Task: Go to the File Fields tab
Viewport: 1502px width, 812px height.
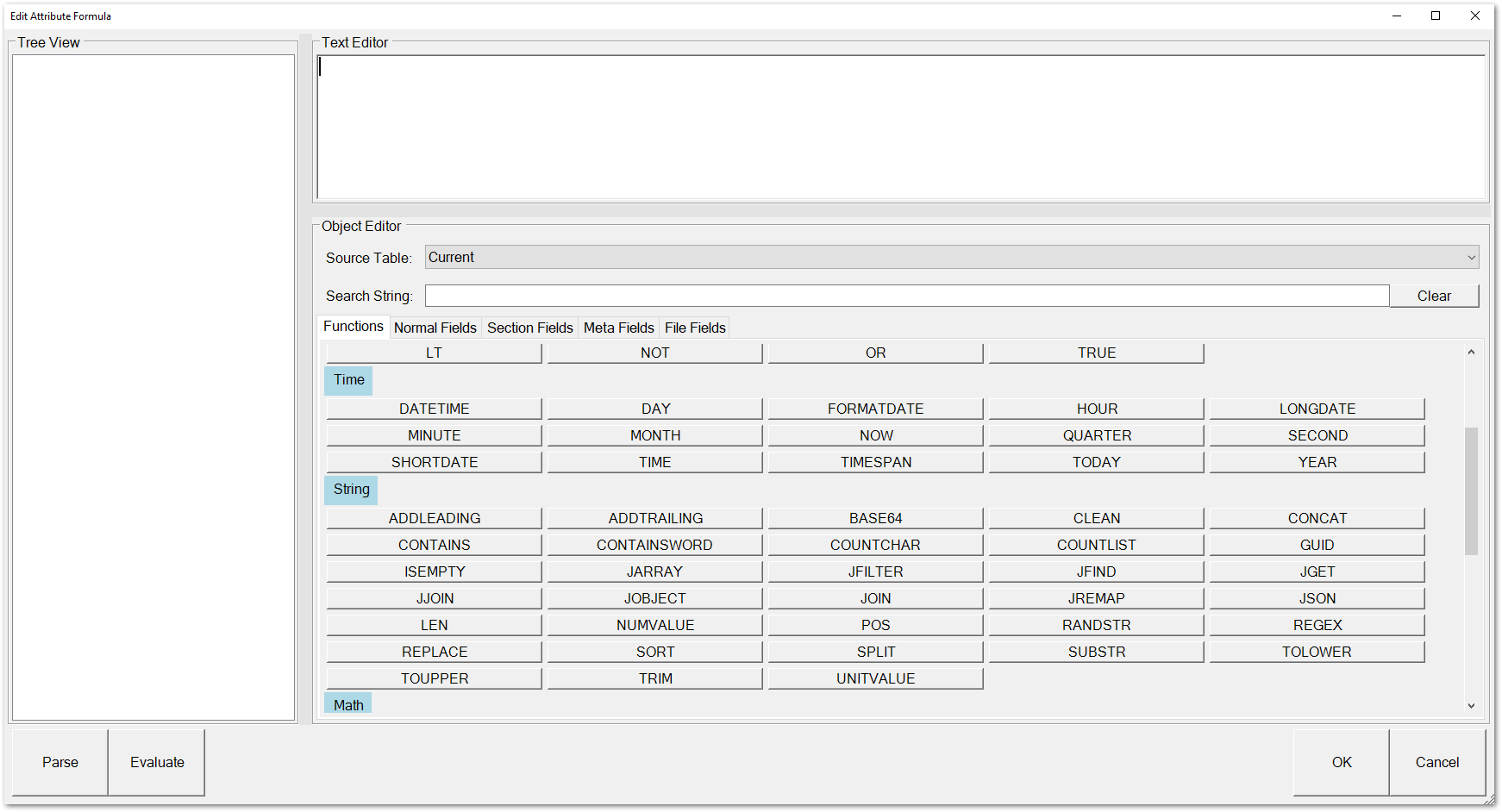Action: tap(695, 328)
